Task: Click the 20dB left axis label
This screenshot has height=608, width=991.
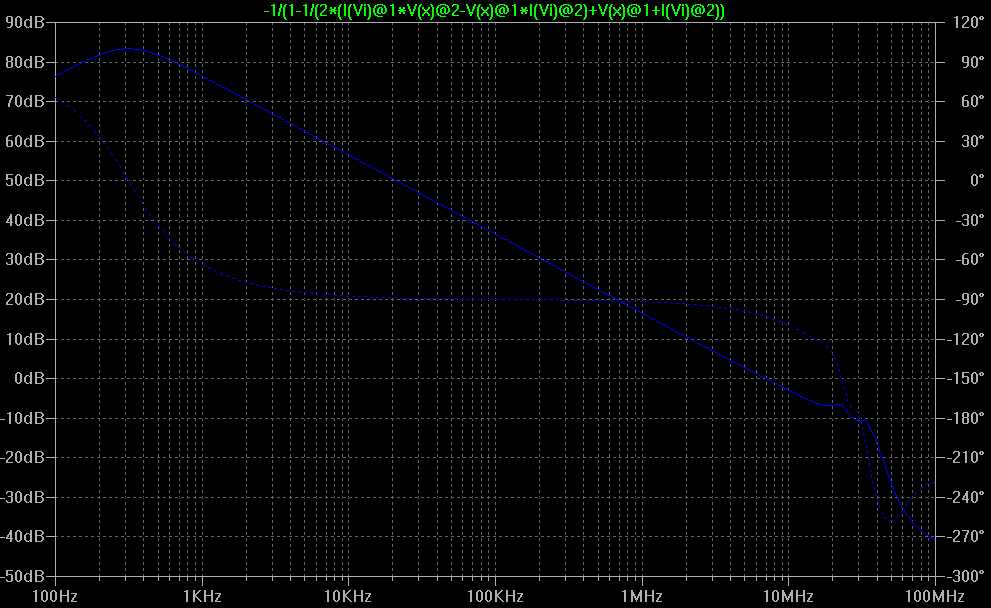Action: pyautogui.click(x=25, y=299)
